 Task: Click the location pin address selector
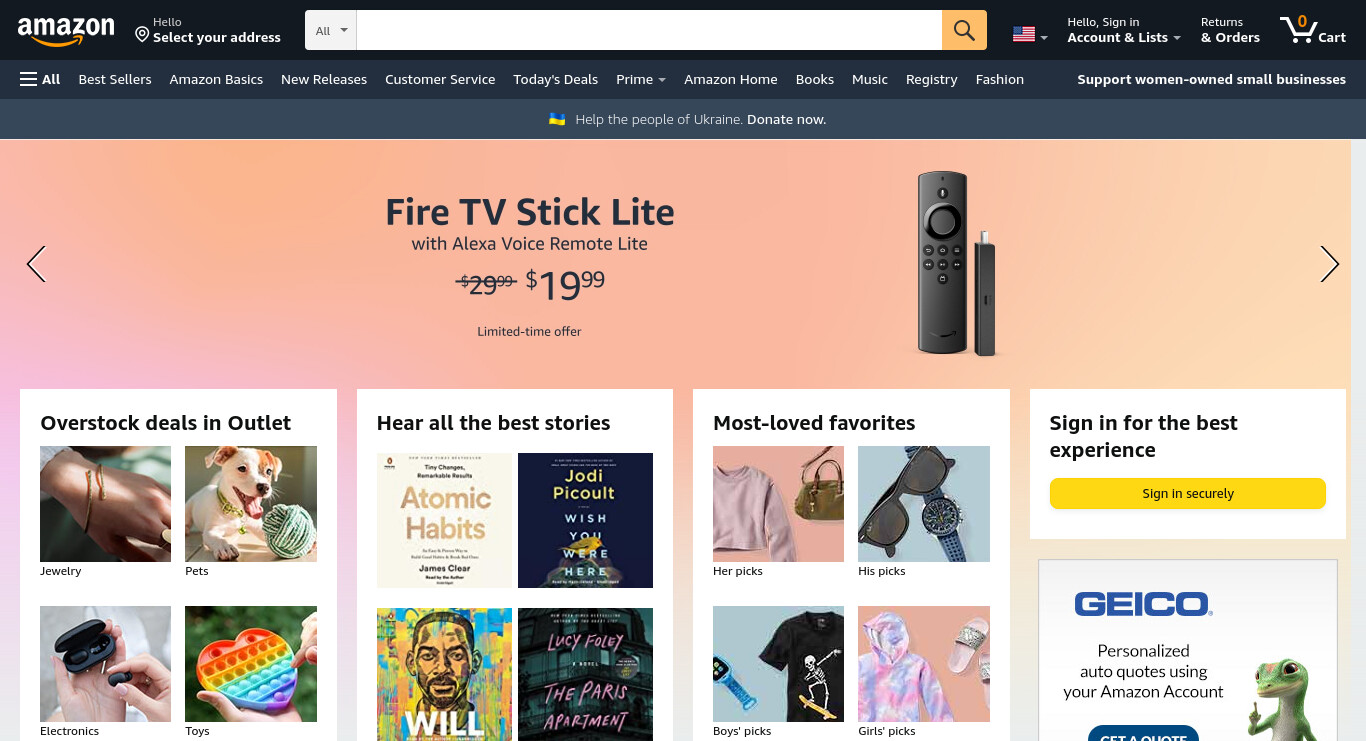(208, 30)
